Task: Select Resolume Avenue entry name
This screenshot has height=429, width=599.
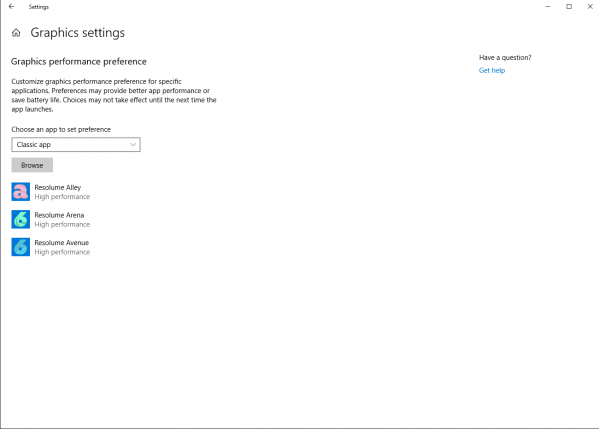Action: point(62,242)
